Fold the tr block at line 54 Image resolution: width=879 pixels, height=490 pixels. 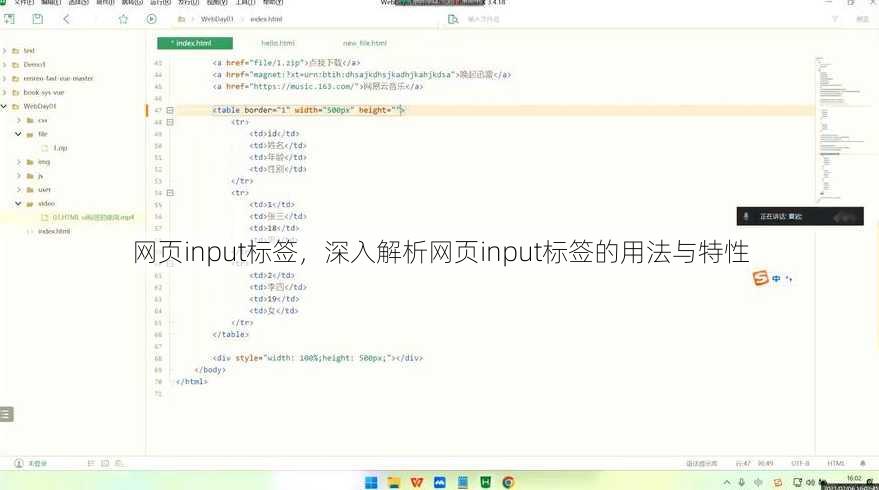pos(170,193)
